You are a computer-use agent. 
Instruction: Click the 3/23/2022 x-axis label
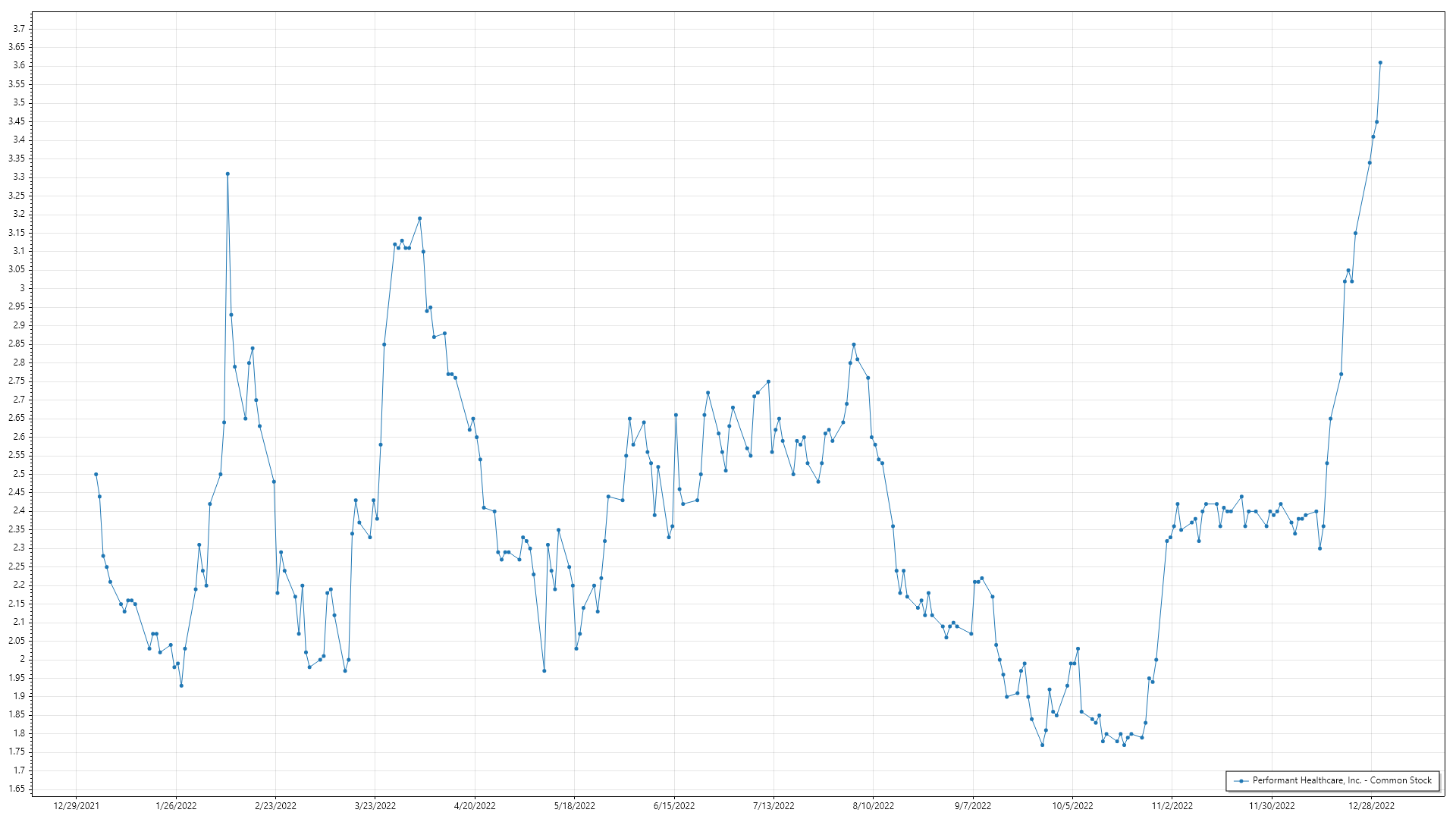pos(375,805)
